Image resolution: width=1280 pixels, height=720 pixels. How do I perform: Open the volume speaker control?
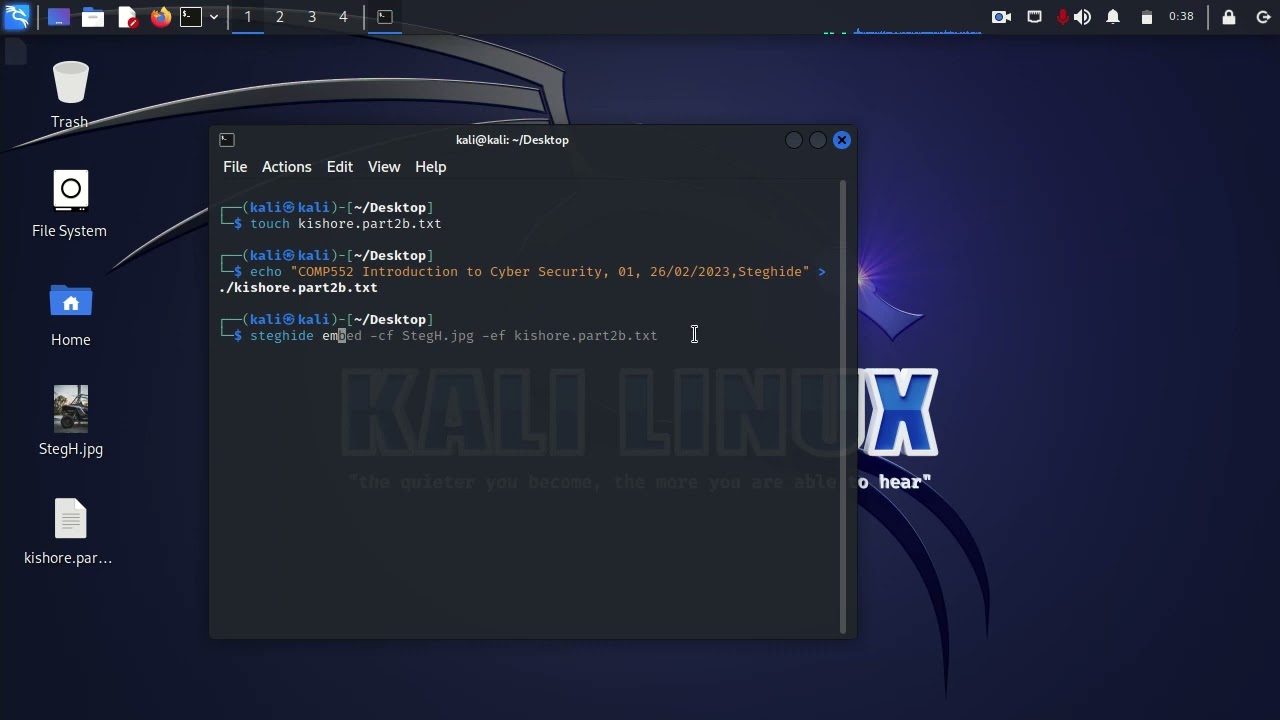click(1083, 17)
